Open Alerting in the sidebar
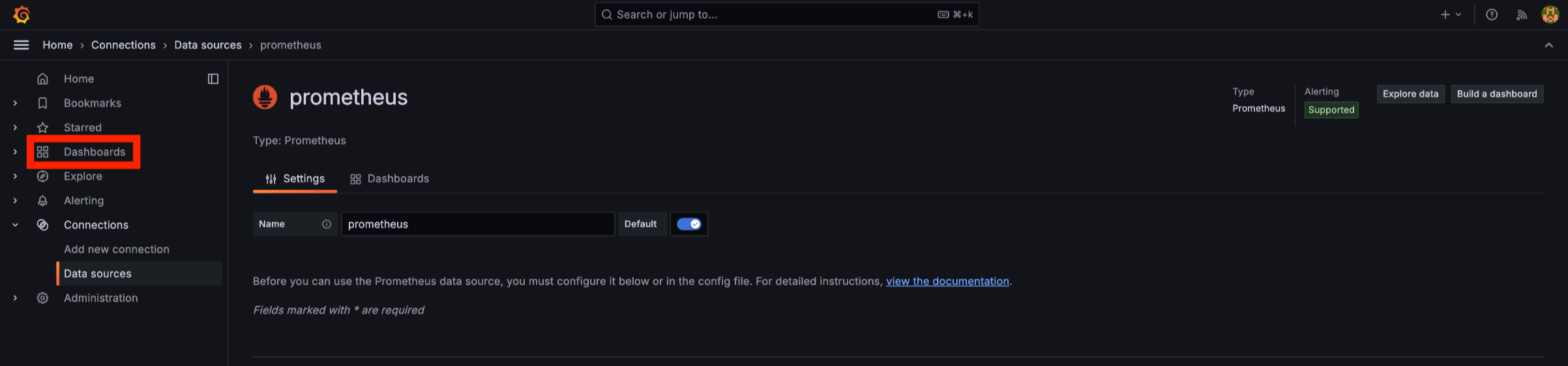 click(83, 201)
